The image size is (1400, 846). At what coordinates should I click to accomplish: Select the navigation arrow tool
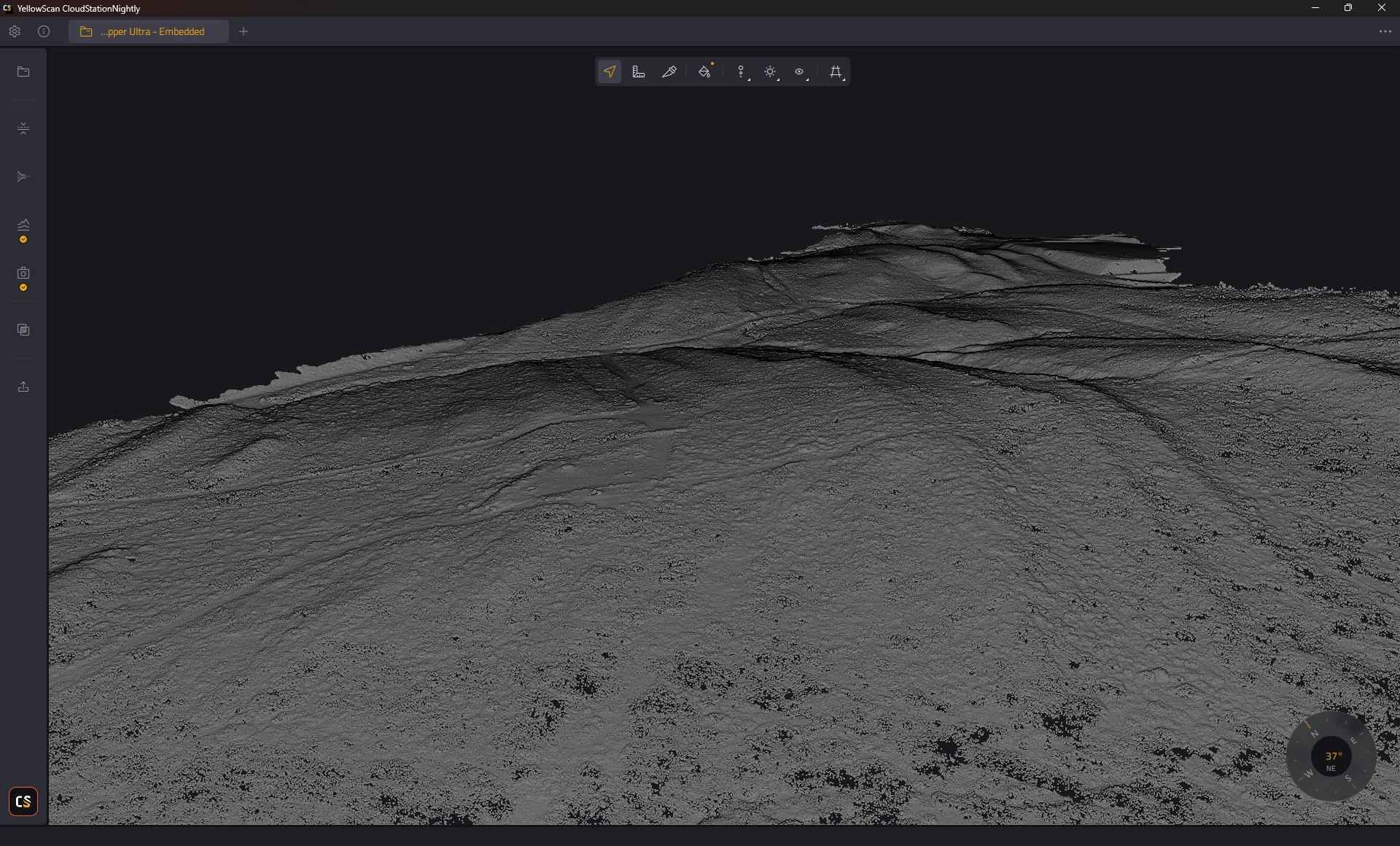tap(610, 71)
